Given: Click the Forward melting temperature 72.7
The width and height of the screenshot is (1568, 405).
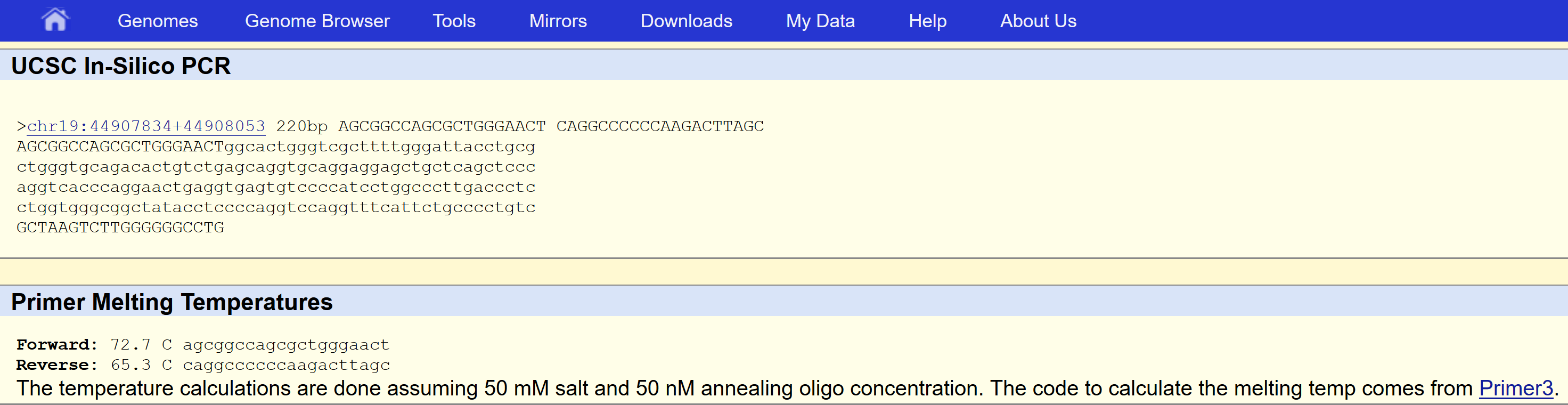Looking at the screenshot, I should [x=130, y=345].
